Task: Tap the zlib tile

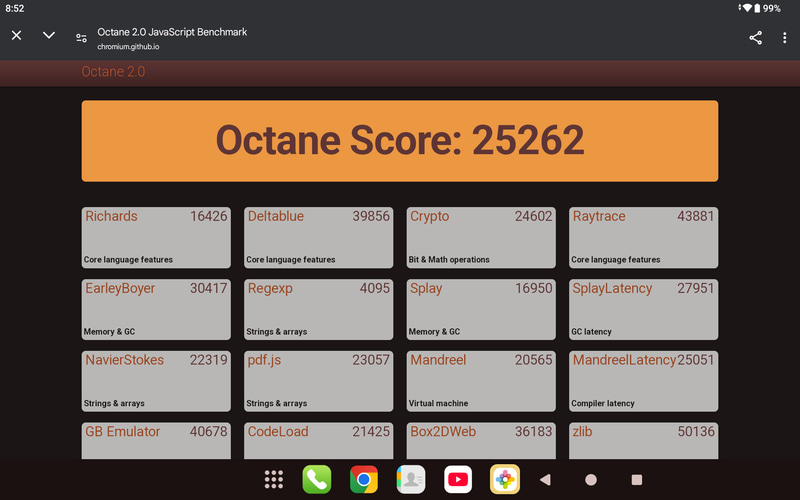Action: (x=643, y=441)
